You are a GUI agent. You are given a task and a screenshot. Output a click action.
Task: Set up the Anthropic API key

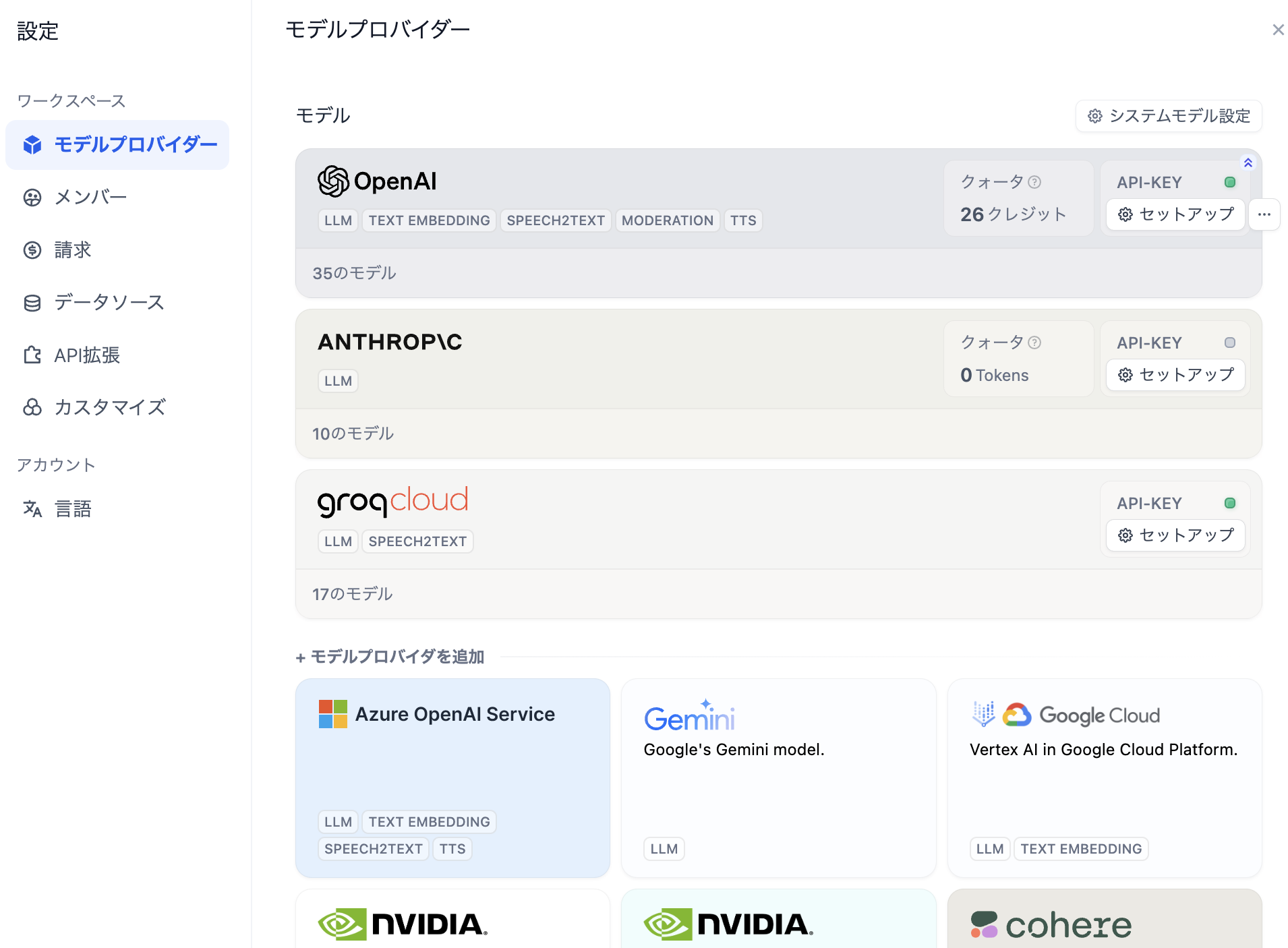pos(1175,375)
